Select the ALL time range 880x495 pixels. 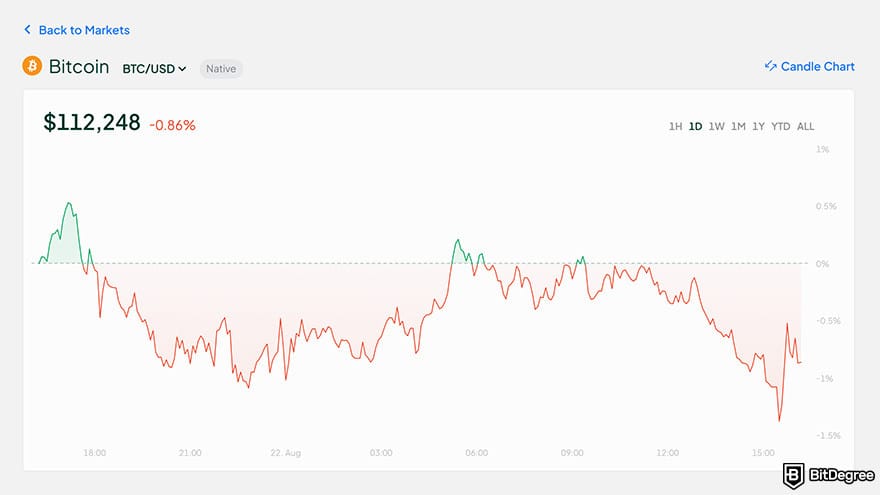tap(805, 126)
